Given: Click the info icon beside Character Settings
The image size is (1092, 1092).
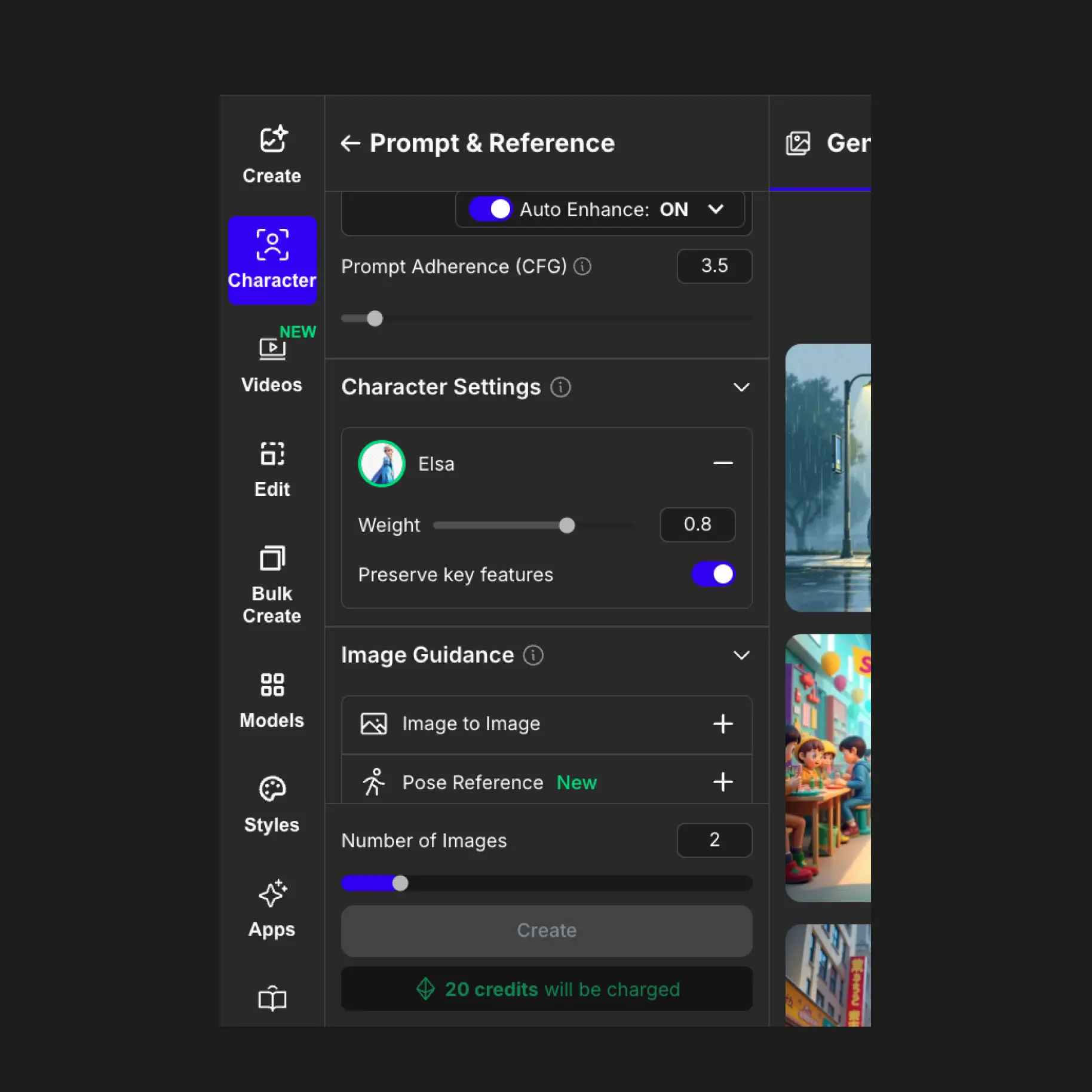Looking at the screenshot, I should (560, 387).
